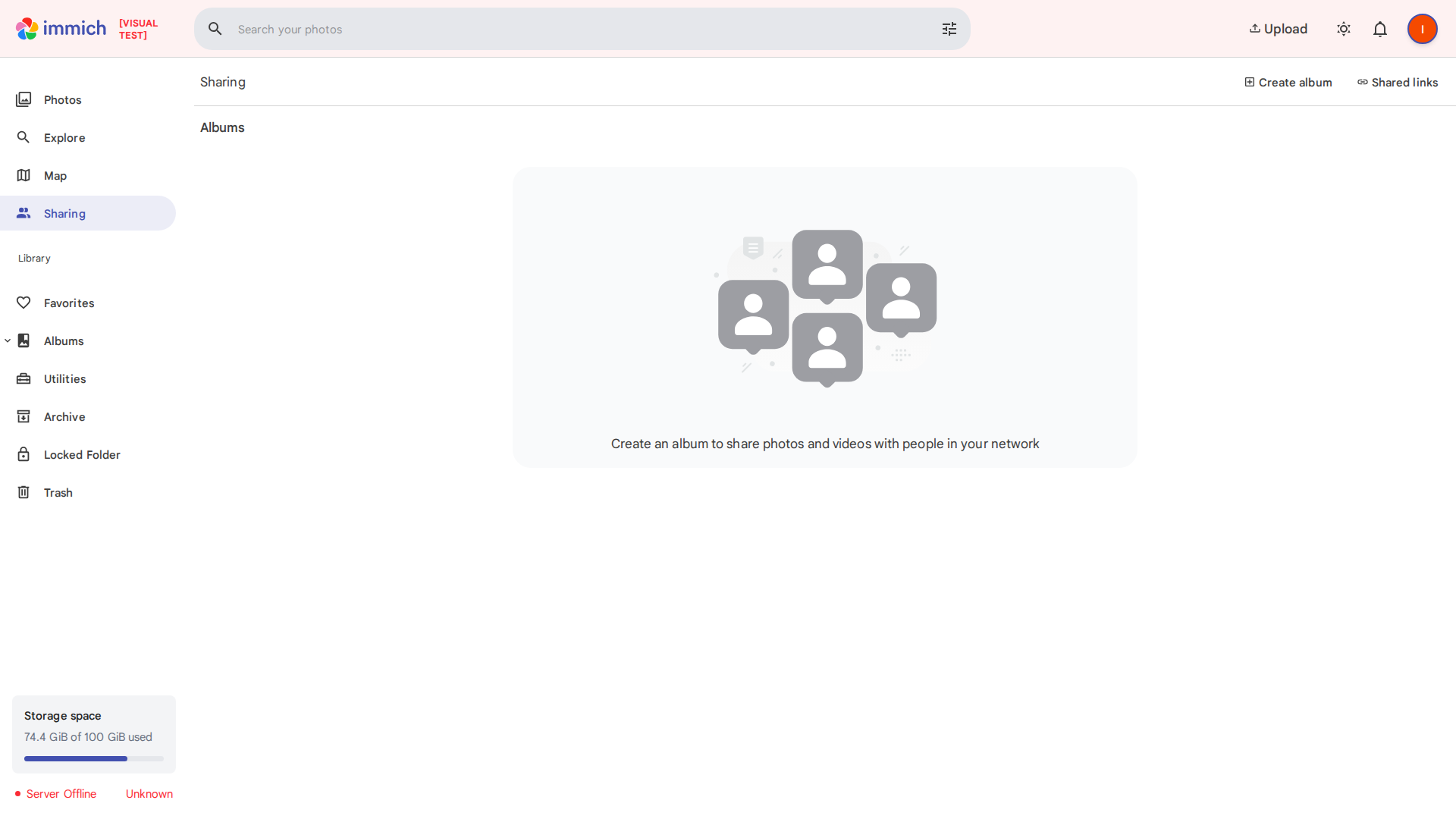Viewport: 1456px width, 819px height.
Task: Open the Utilities section
Action: click(x=64, y=378)
